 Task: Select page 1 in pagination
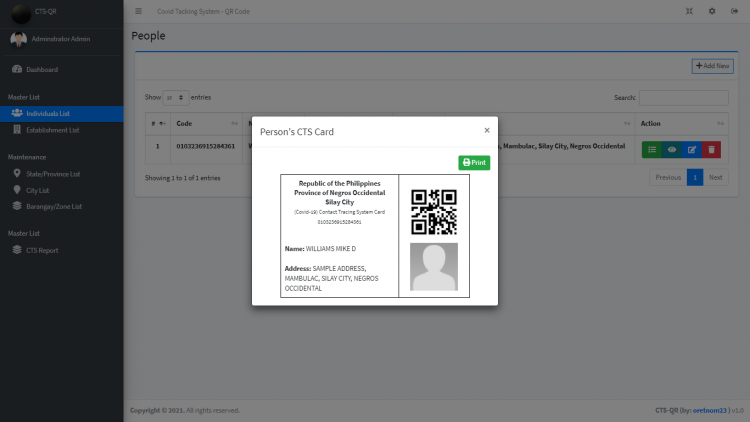coord(695,178)
